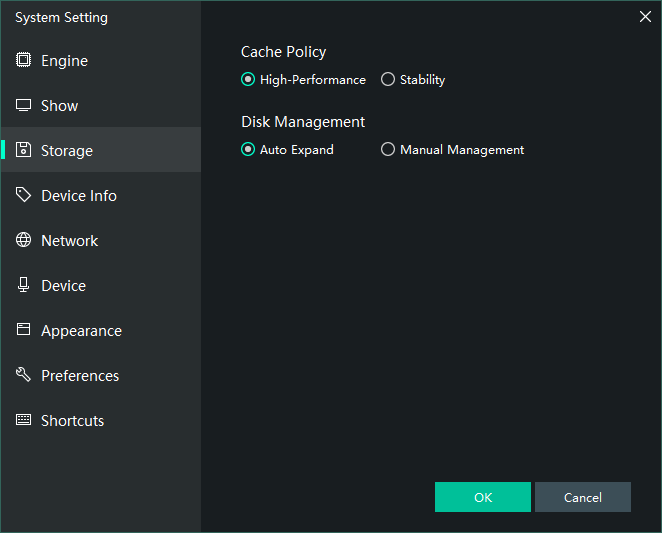The image size is (662, 533).
Task: Choose the Stability cache policy option
Action: 388,80
